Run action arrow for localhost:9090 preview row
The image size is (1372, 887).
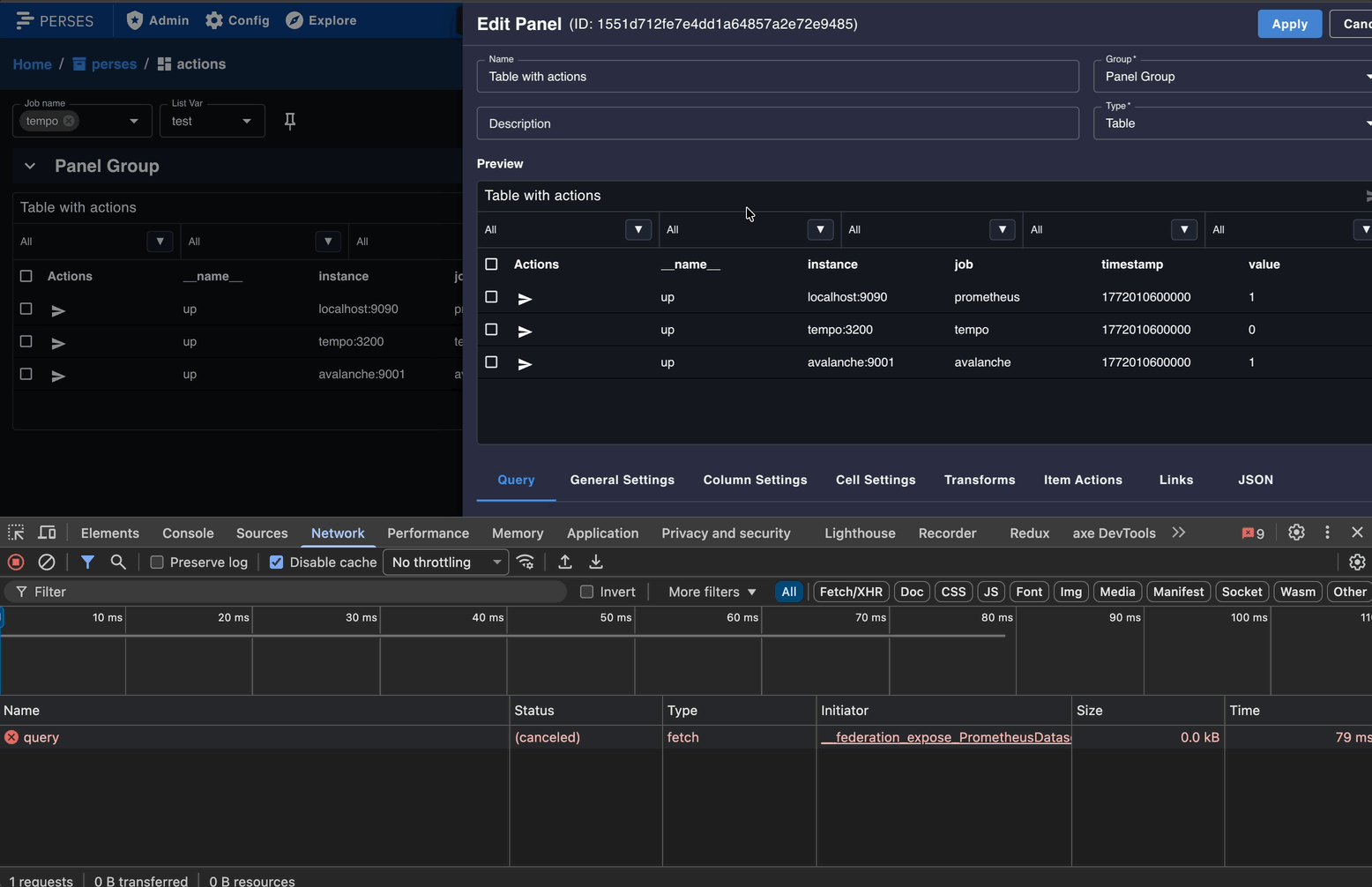525,299
